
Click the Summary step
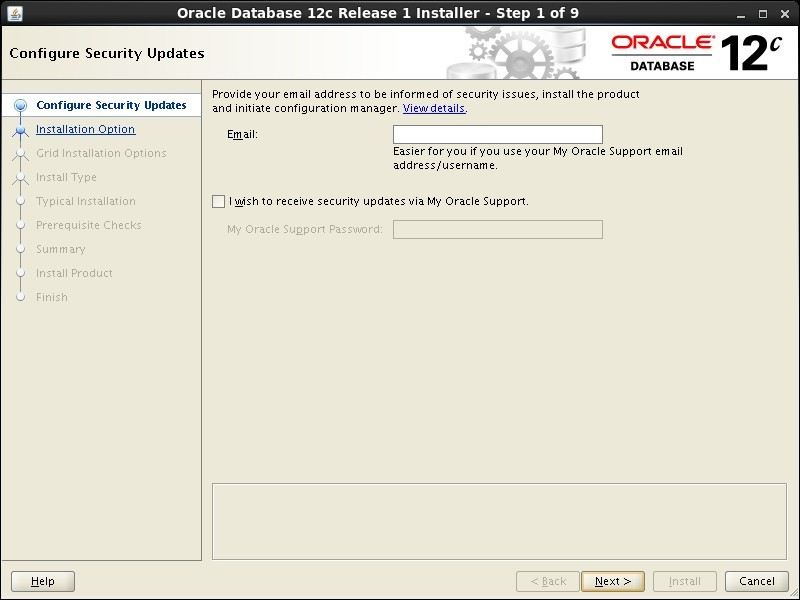tap(60, 249)
